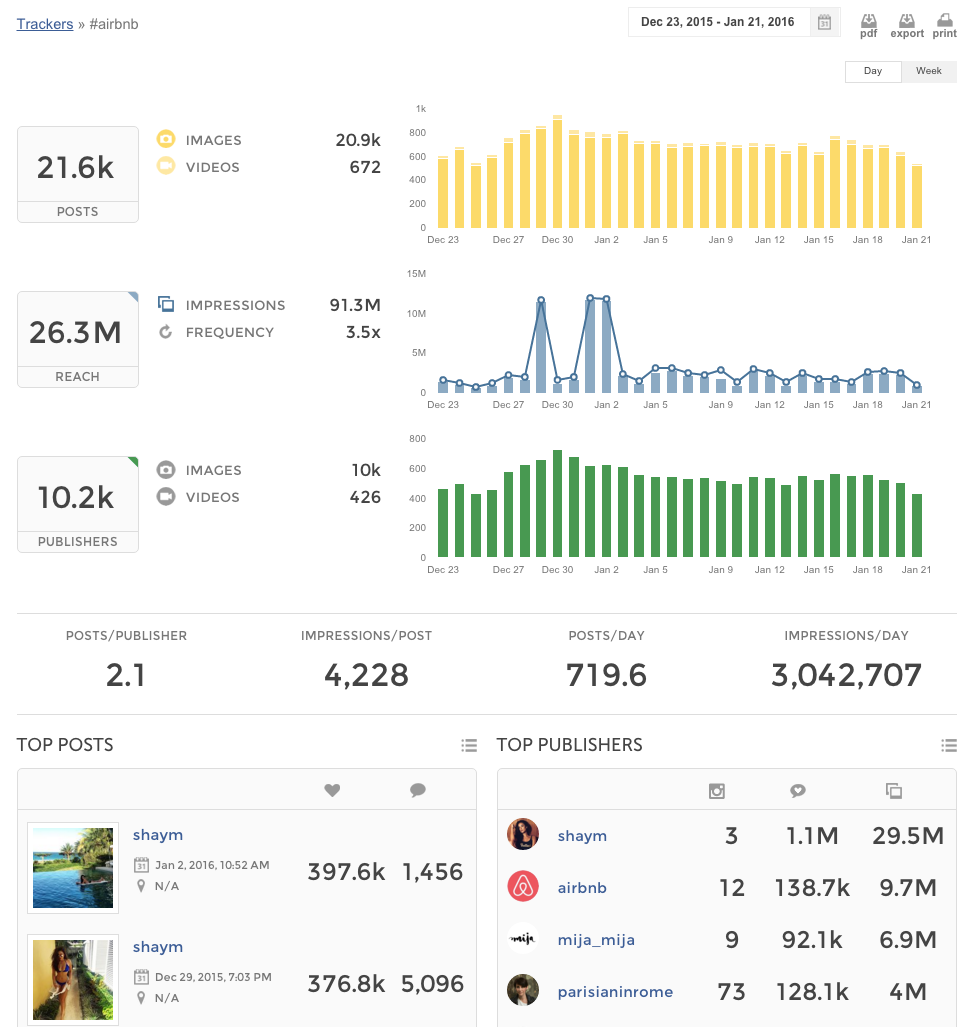Click the 397.6k likes count
This screenshot has height=1027, width=972.
tap(346, 872)
